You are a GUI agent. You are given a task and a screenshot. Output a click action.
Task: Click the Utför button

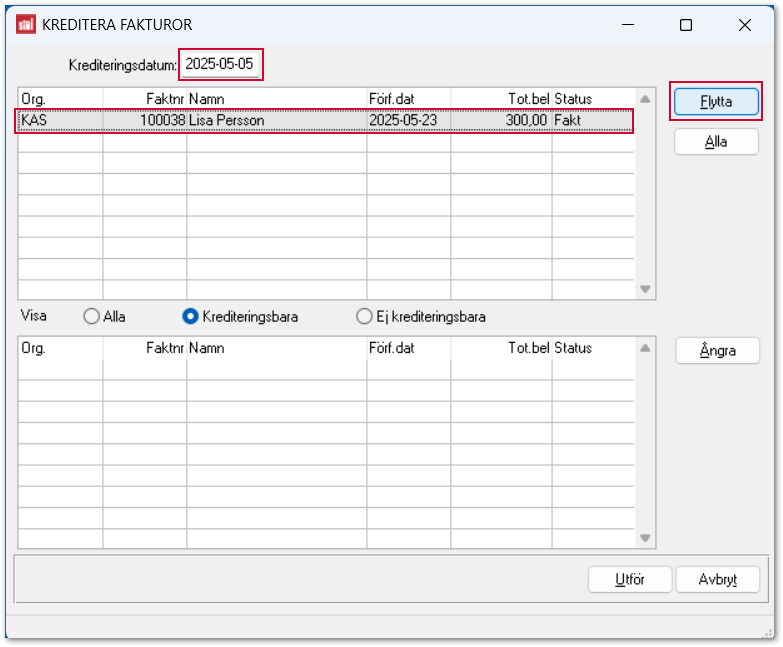point(630,579)
